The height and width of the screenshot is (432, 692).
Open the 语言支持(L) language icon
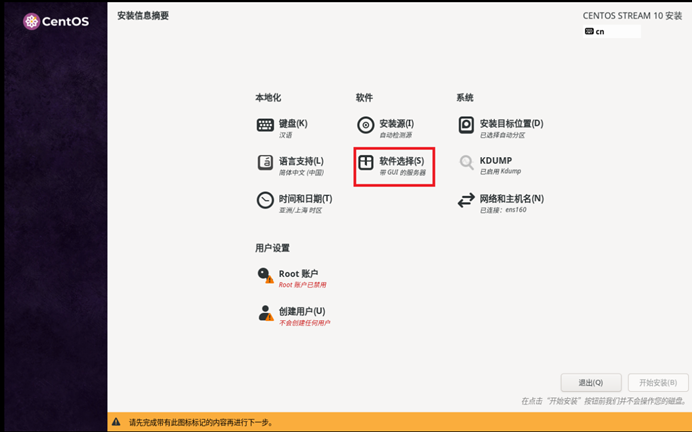coord(265,162)
